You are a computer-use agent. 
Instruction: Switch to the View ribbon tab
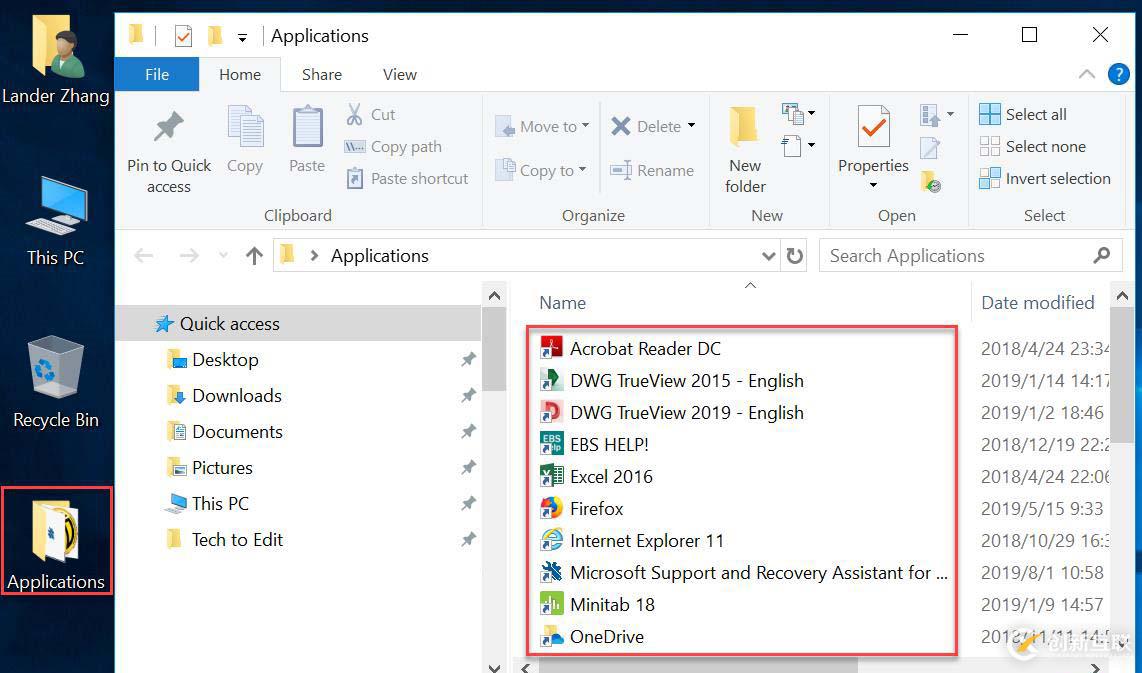tap(400, 74)
